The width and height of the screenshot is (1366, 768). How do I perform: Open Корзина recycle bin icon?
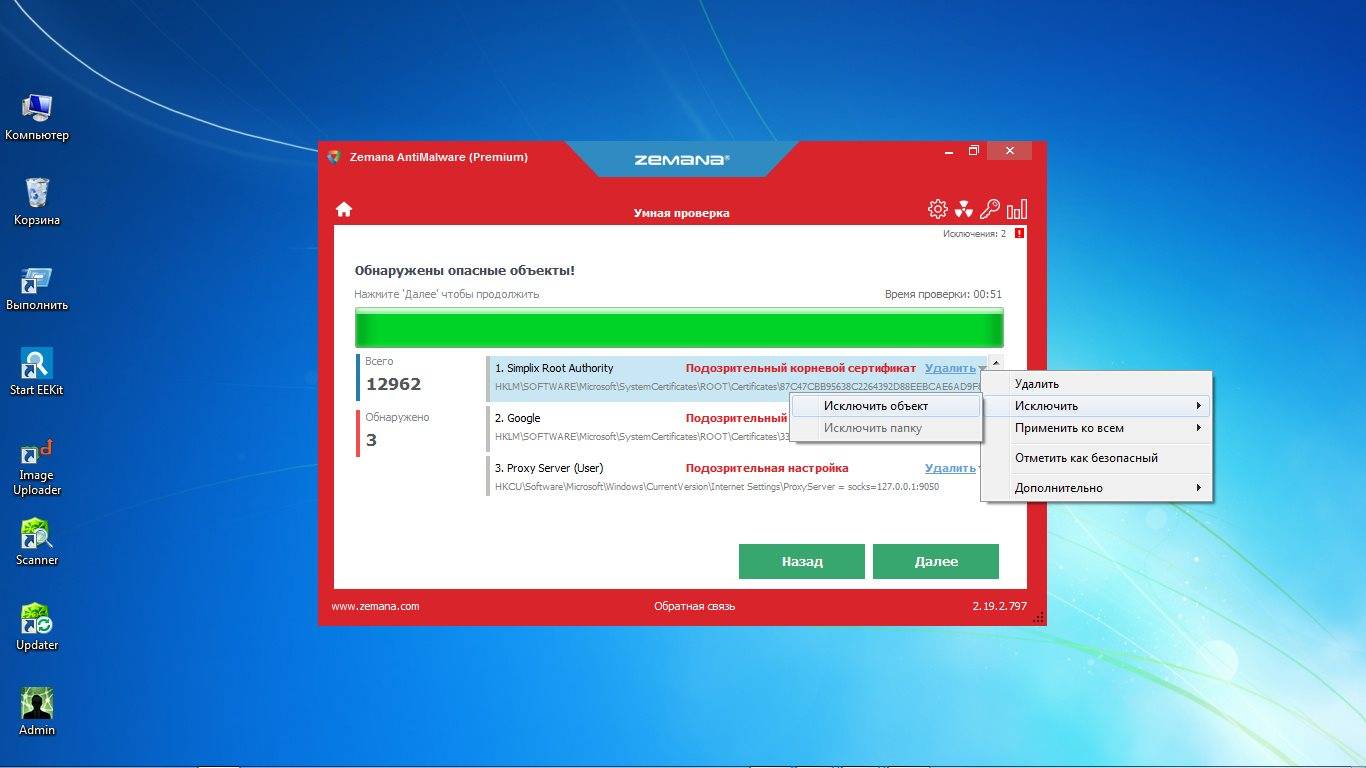click(x=37, y=202)
